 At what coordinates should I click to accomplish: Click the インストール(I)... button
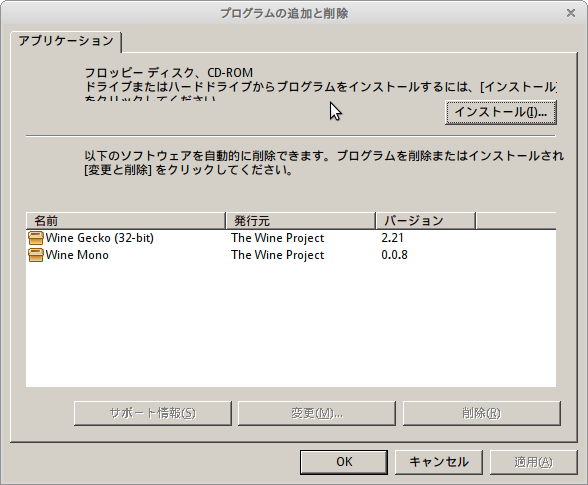(501, 112)
